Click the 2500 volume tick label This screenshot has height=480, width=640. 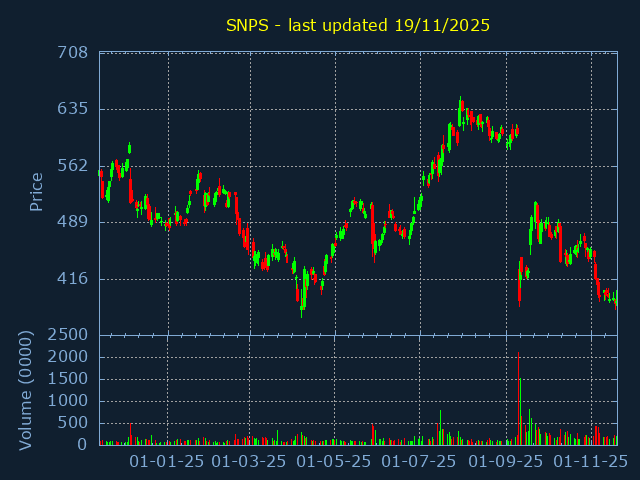[x=66, y=335]
